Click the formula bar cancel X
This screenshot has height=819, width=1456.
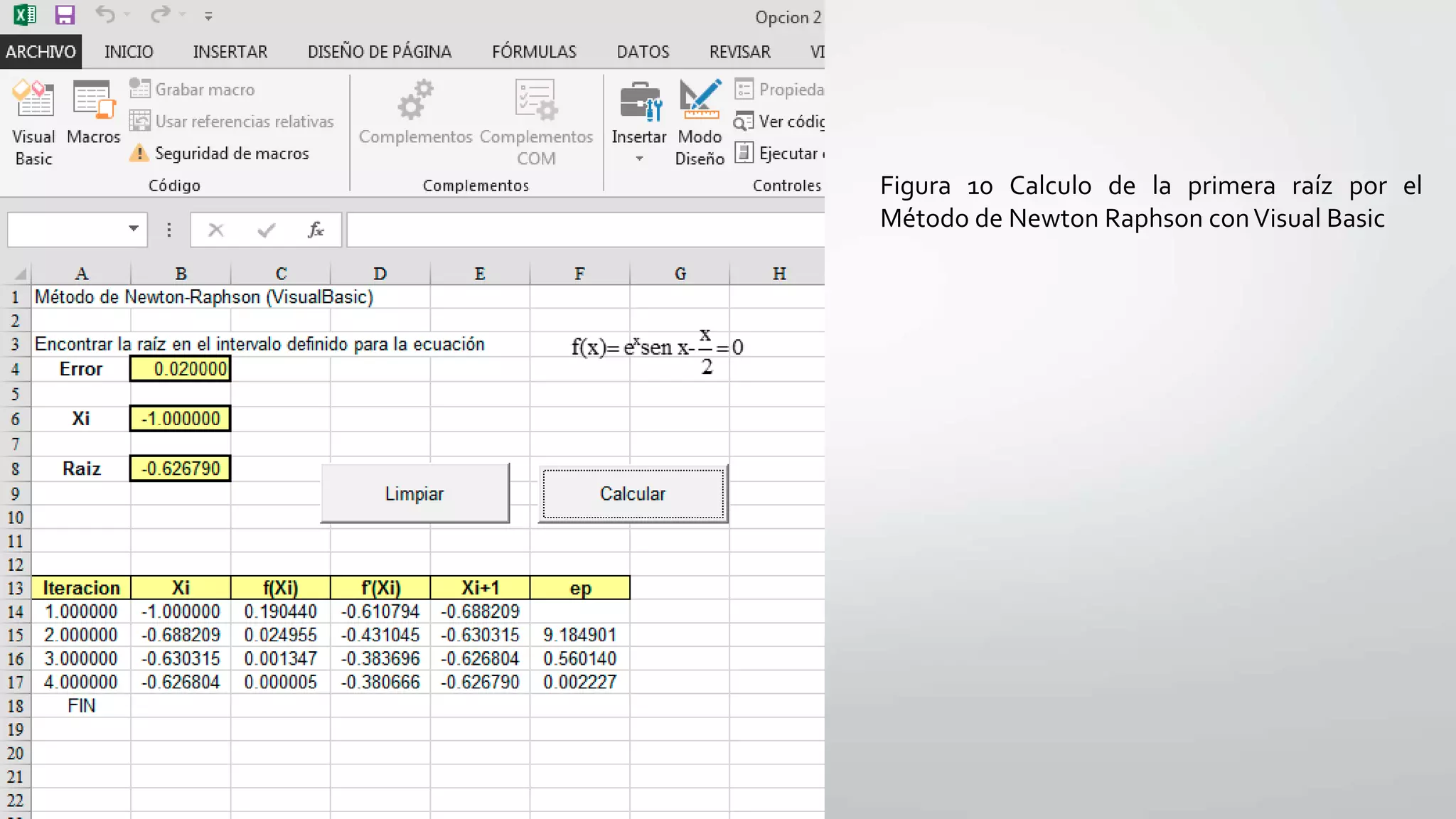pos(216,230)
